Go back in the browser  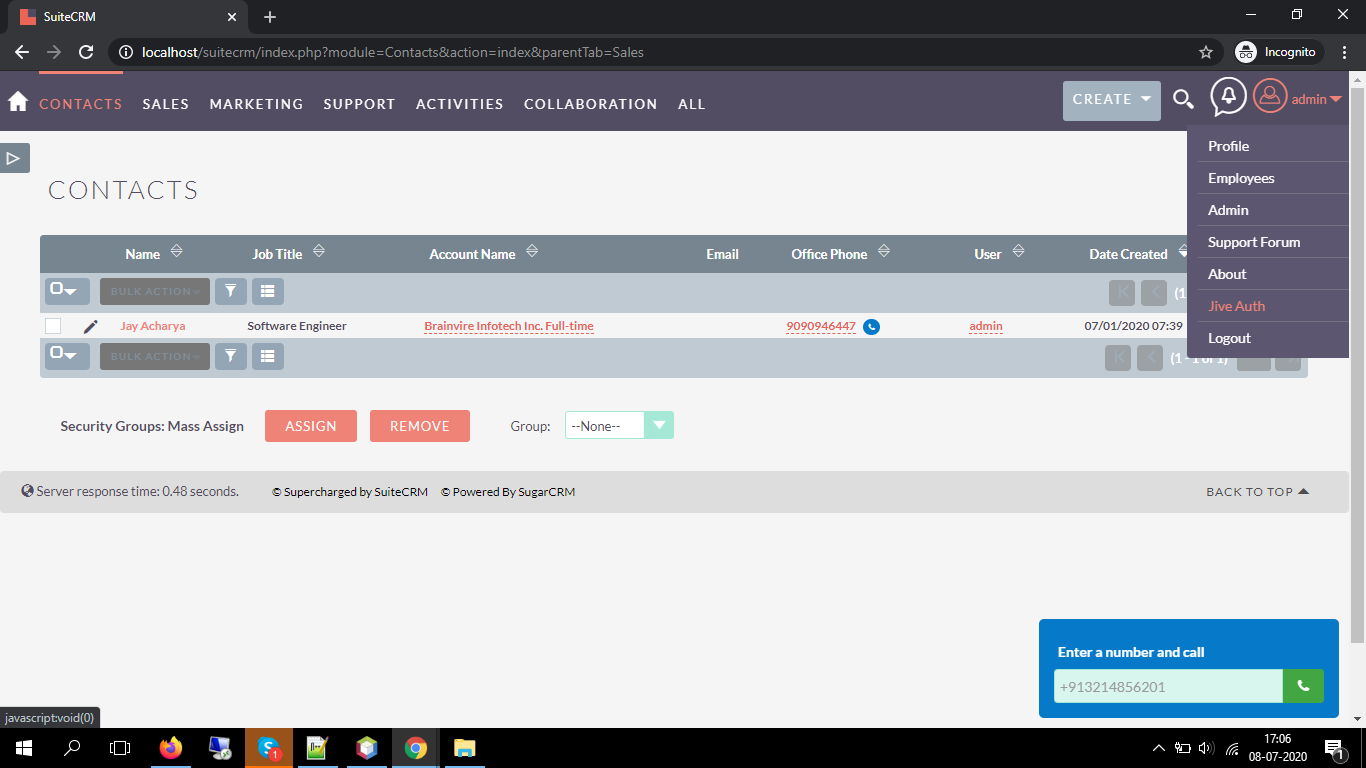coord(22,52)
